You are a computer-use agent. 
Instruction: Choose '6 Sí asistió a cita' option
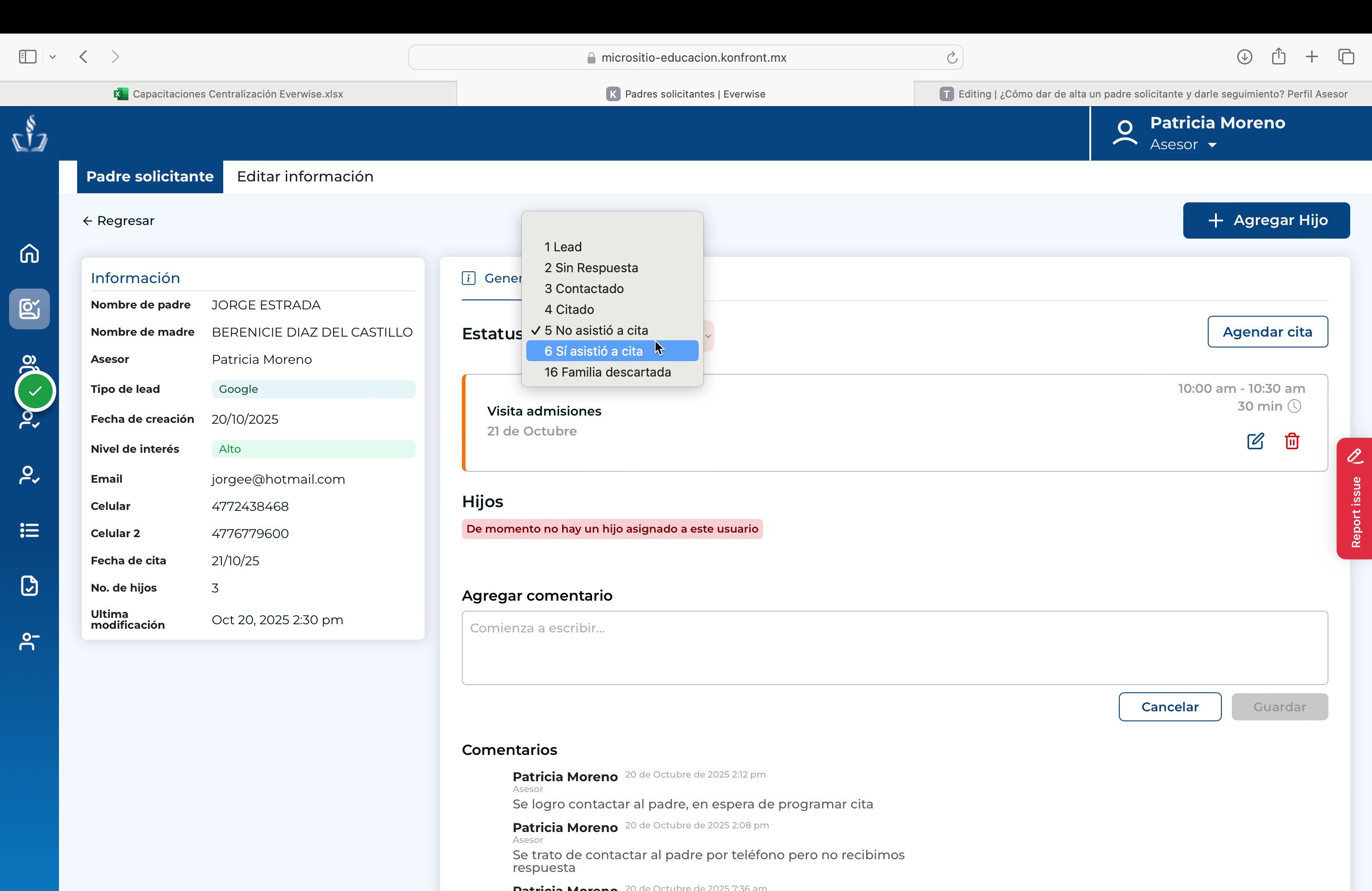point(612,351)
